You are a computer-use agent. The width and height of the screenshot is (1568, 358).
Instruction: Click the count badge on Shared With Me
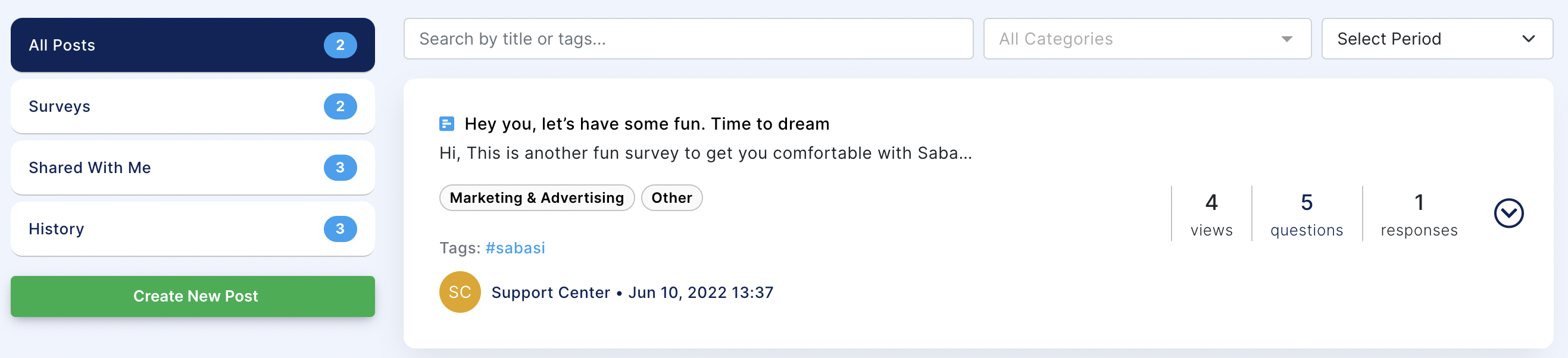[x=341, y=168]
